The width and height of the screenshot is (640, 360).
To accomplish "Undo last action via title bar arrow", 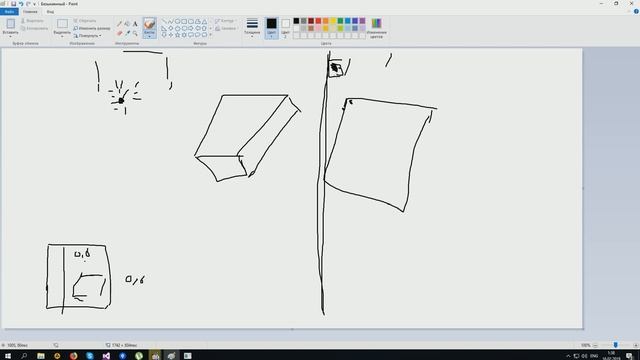I will click(x=21, y=4).
